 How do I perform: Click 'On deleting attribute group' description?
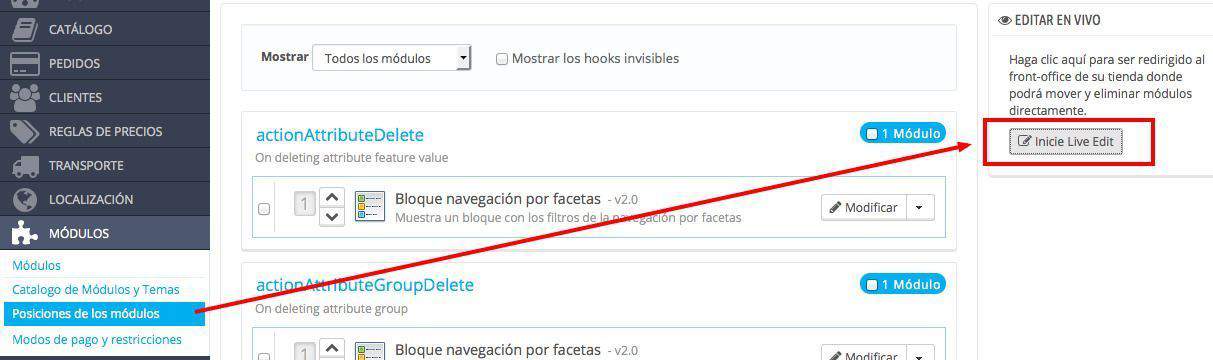(x=331, y=309)
